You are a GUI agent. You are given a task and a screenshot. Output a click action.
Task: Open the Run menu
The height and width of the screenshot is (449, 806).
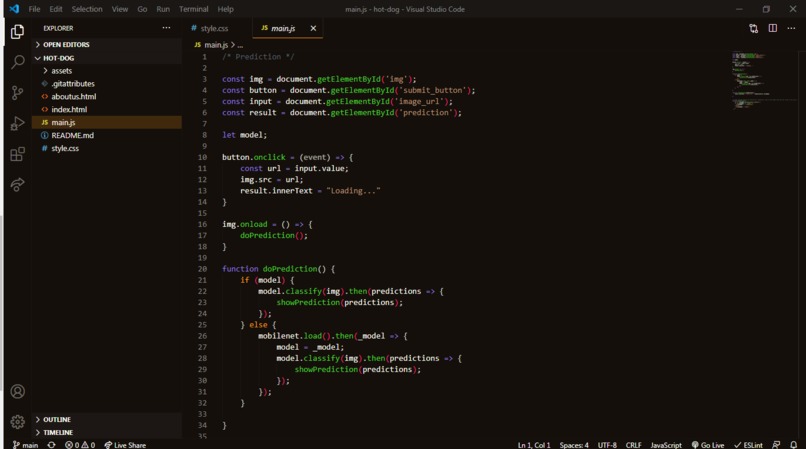point(163,9)
